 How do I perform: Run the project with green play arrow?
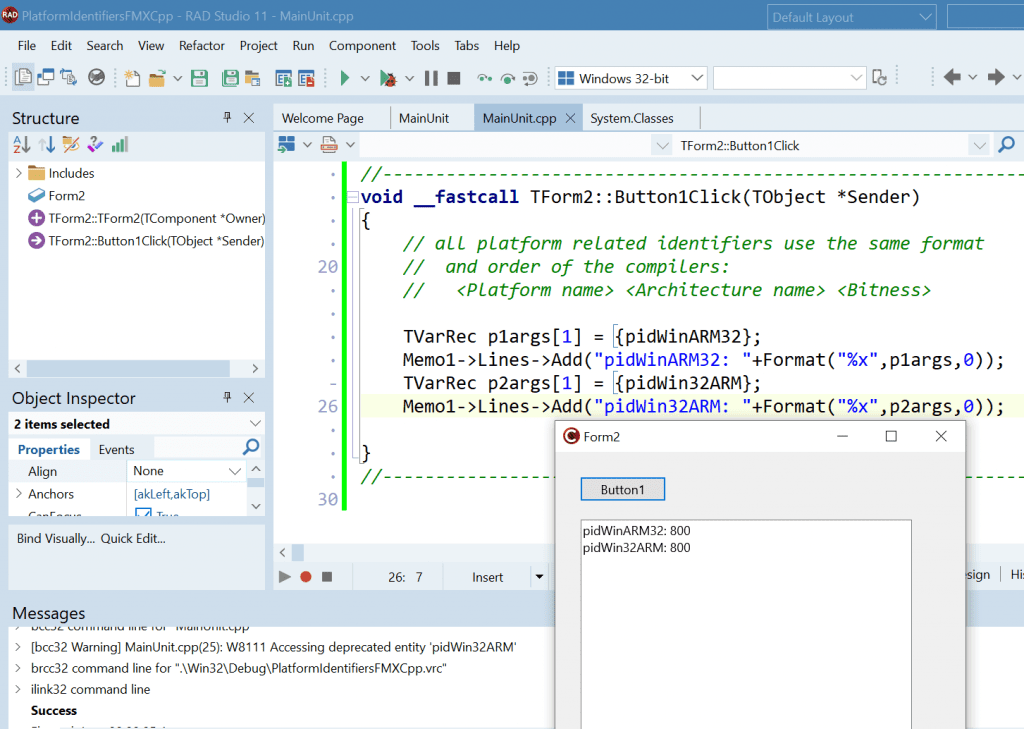[344, 78]
